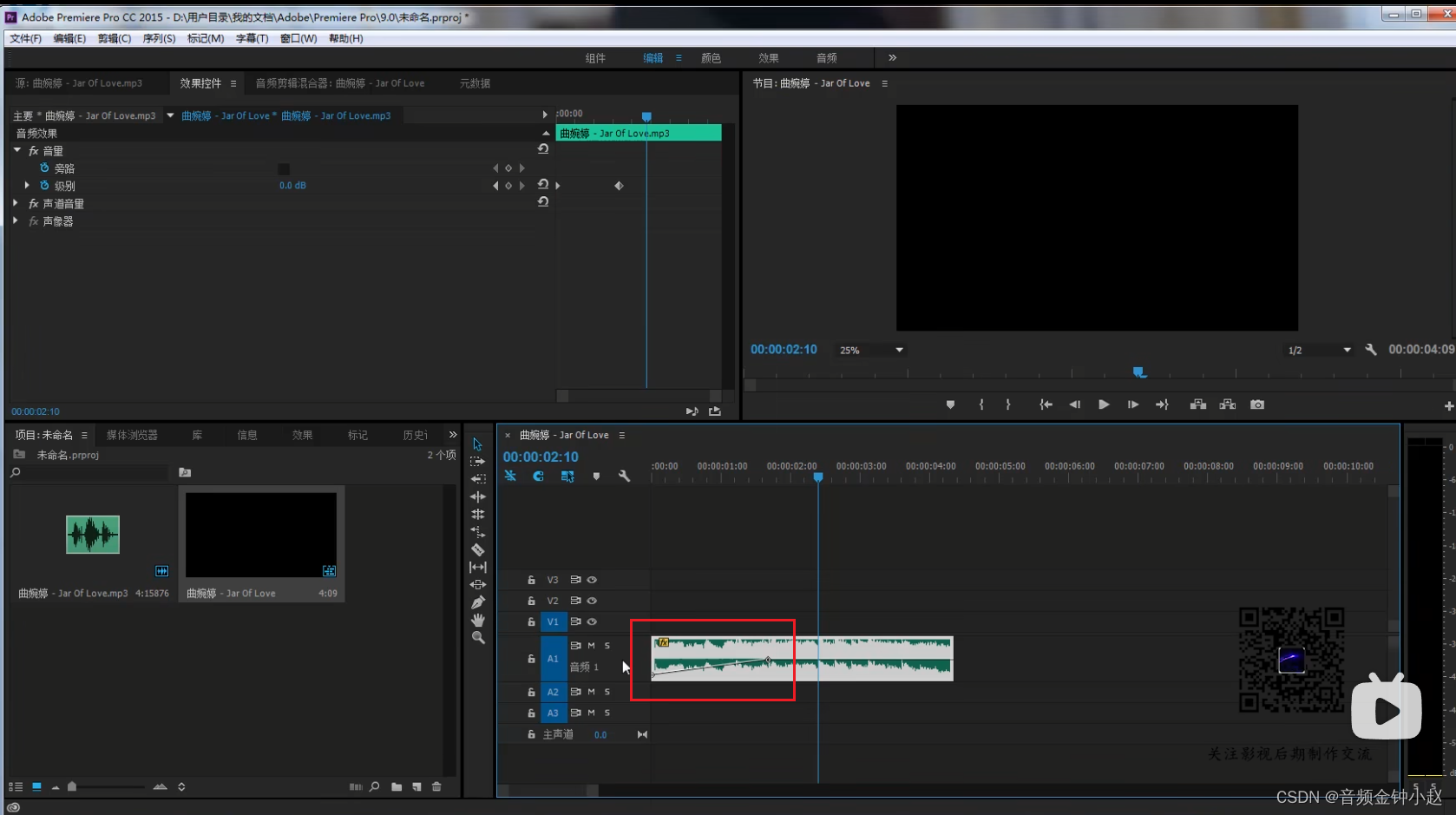The width and height of the screenshot is (1456, 815).
Task: Show more workspaces chevron
Action: (x=892, y=57)
